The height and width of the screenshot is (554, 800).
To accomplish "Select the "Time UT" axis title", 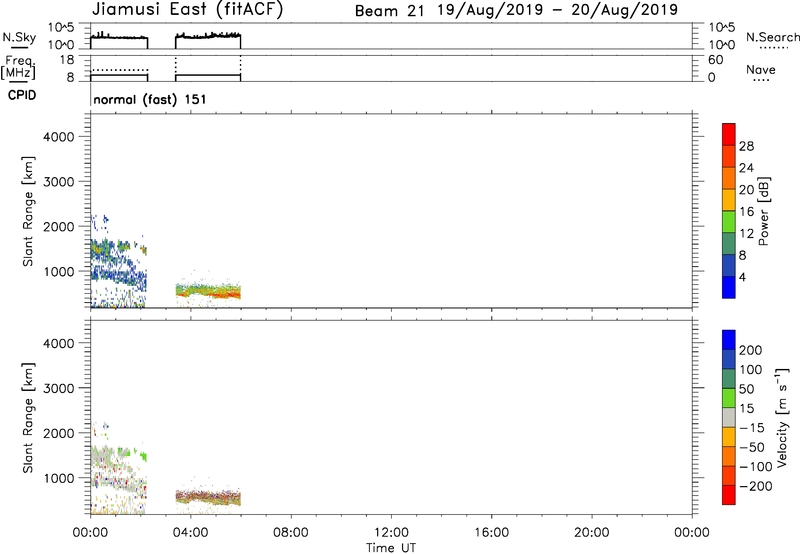I will (391, 548).
